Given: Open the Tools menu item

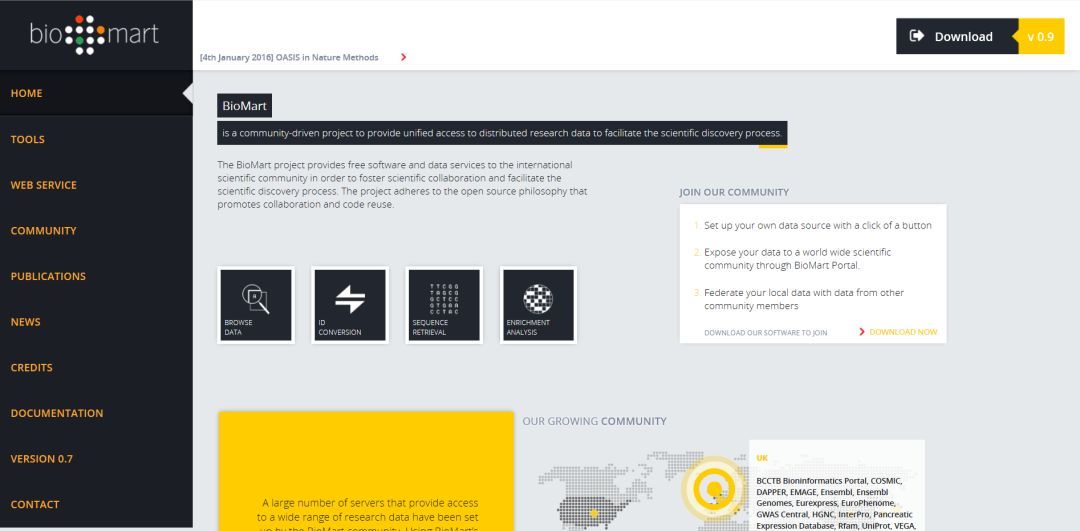Looking at the screenshot, I should [x=96, y=139].
